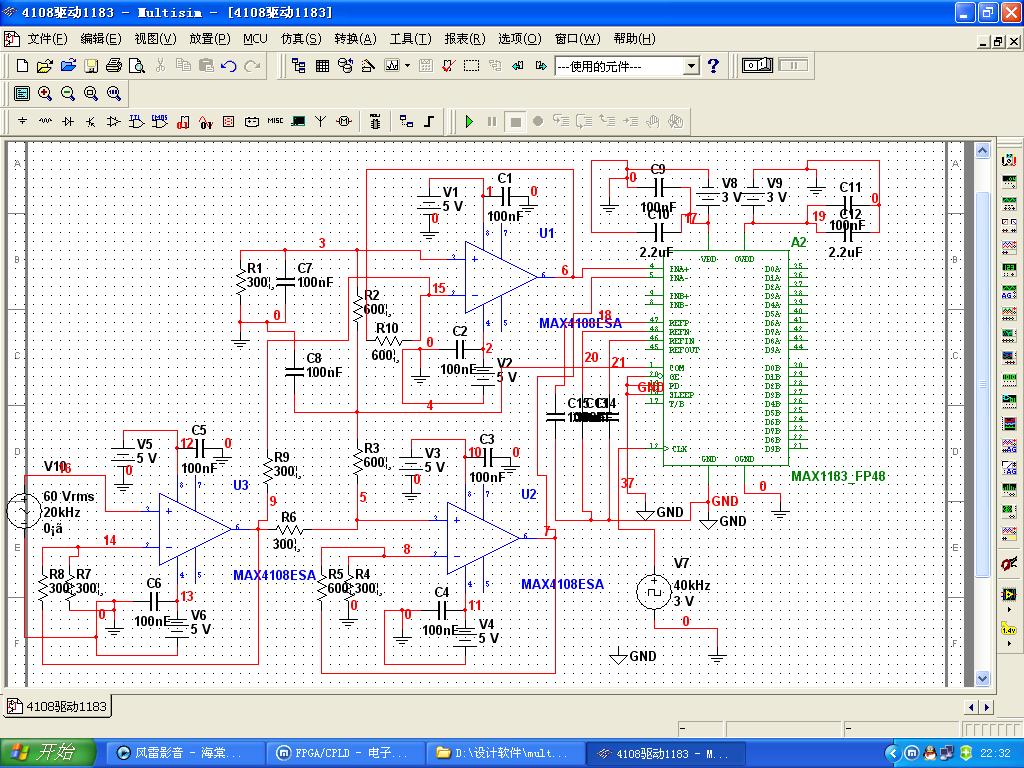Screen dimensions: 1024x768
Task: Open the in-use components list dropdown
Action: pos(692,66)
